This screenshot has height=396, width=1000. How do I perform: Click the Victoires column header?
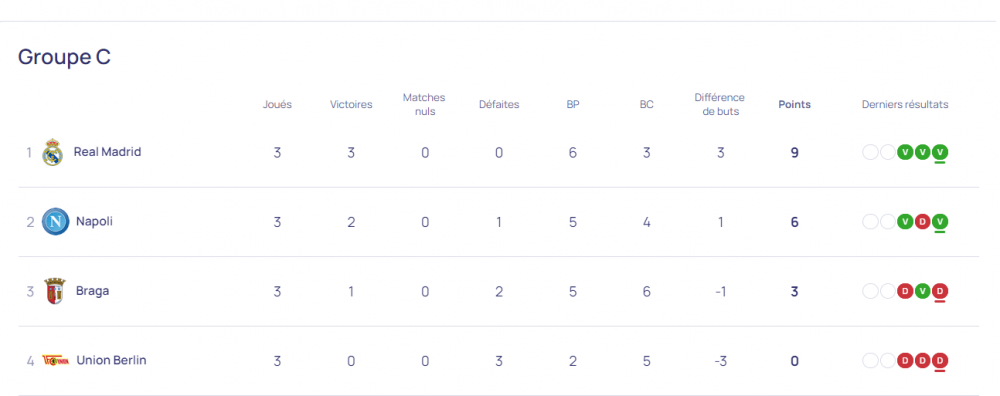tap(351, 105)
